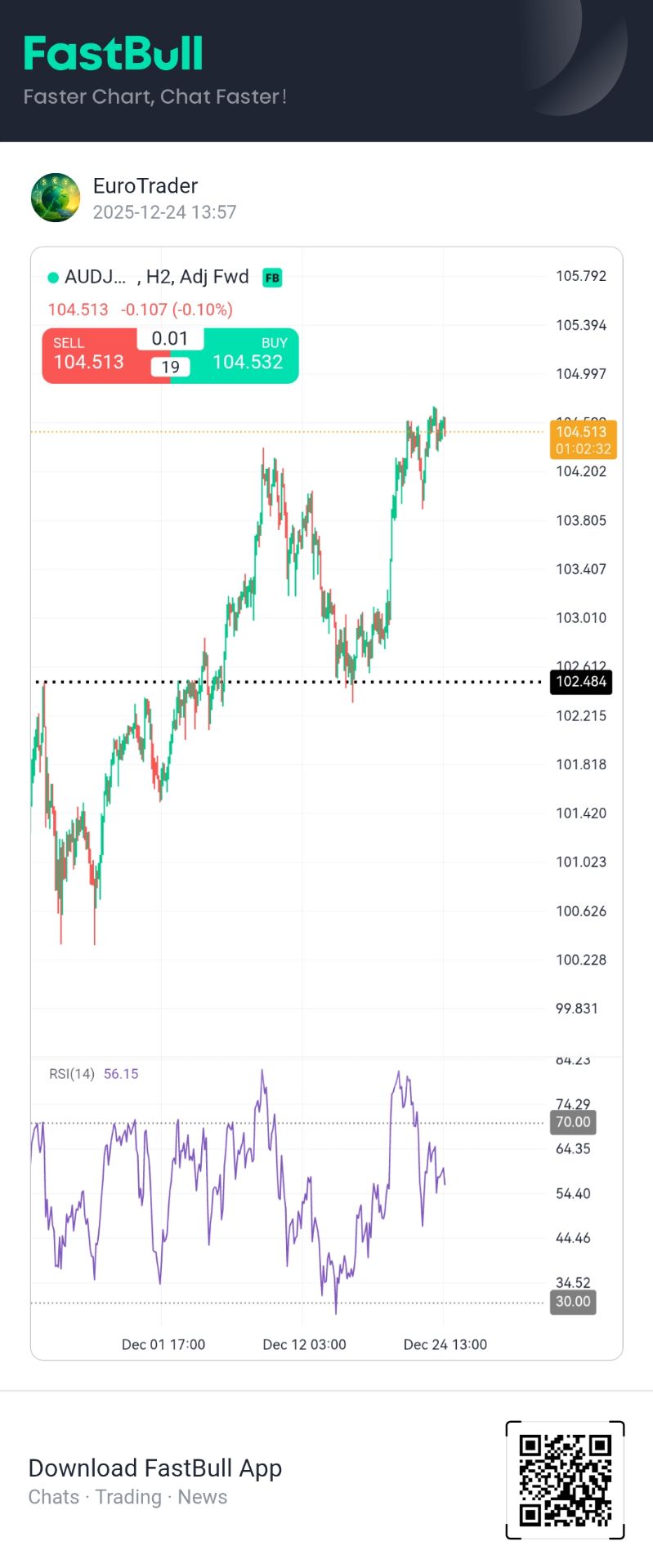
Task: Open the RSI(14) indicator settings
Action: coord(72,1074)
